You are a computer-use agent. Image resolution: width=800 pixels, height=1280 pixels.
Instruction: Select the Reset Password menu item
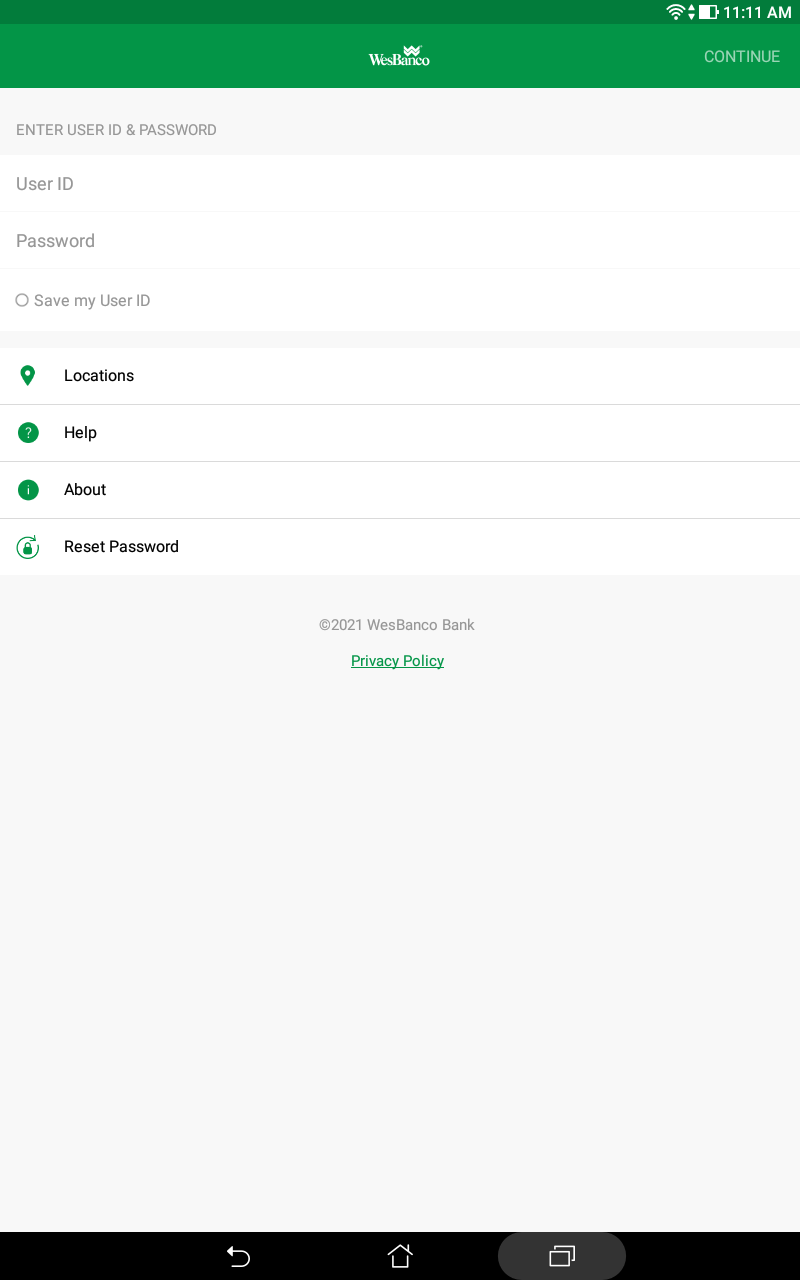pyautogui.click(x=400, y=547)
